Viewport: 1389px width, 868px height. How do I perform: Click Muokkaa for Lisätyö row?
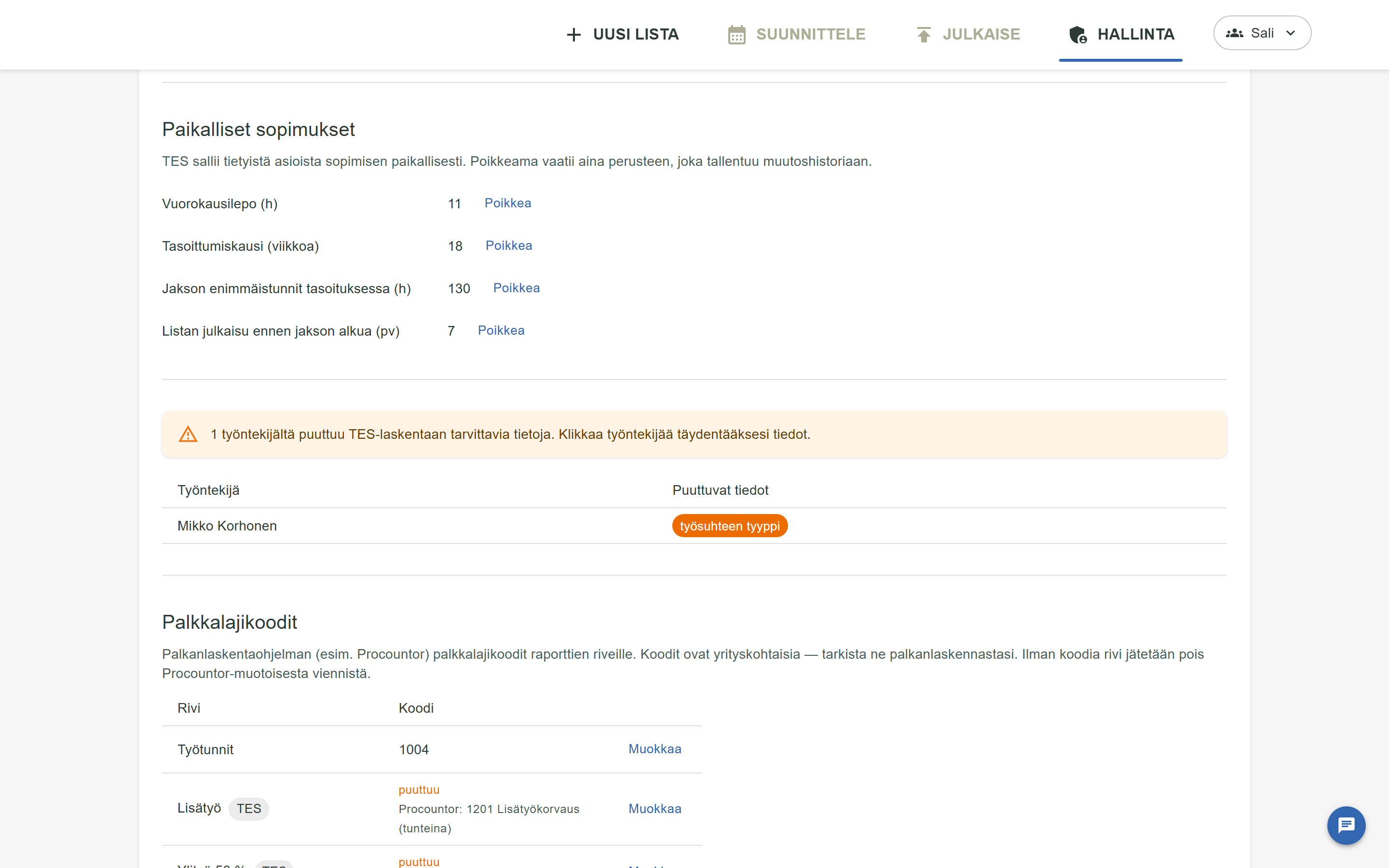pos(655,809)
